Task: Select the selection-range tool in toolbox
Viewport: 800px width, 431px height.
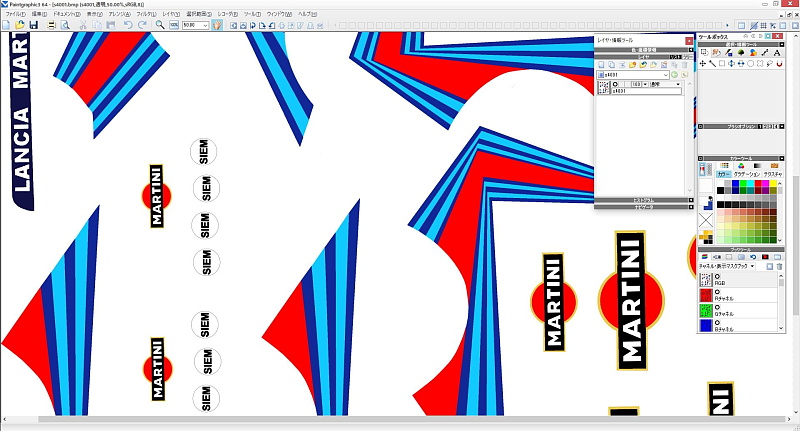Action: coord(705,53)
